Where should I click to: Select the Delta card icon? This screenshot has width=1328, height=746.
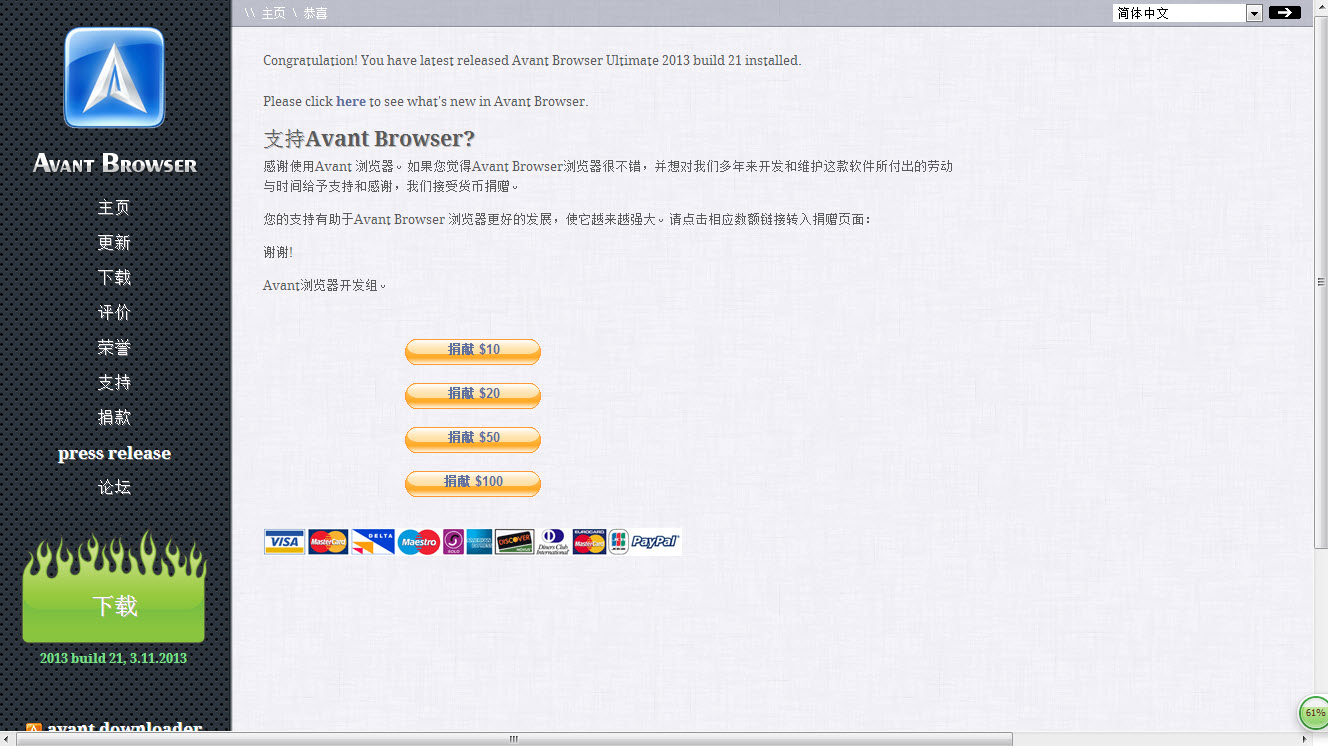[372, 541]
